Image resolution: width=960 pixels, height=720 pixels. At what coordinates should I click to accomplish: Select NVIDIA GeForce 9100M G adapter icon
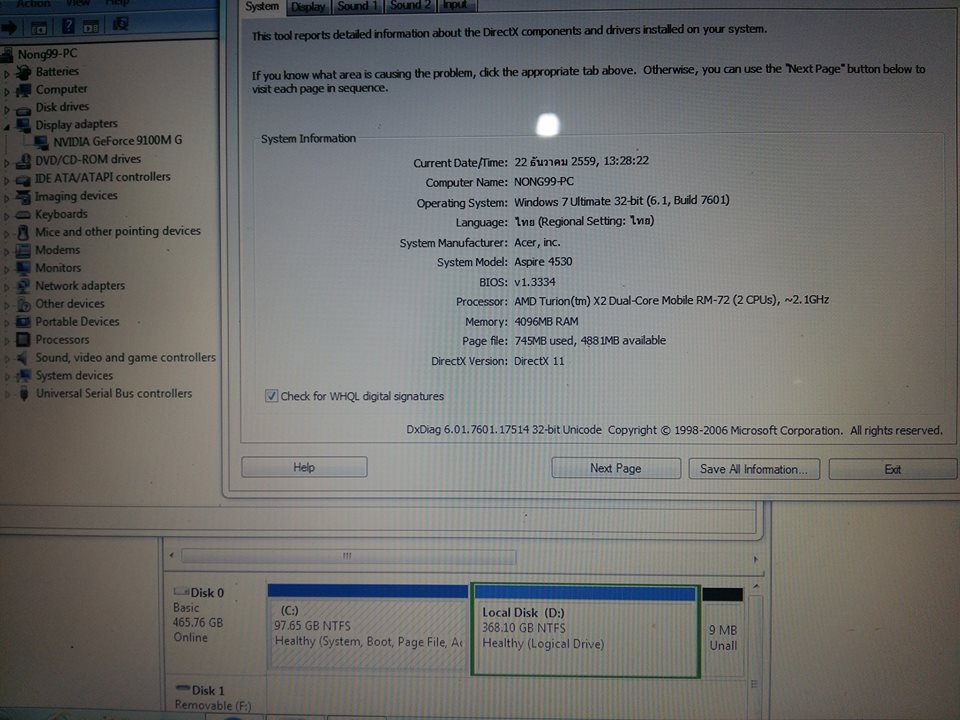42,142
